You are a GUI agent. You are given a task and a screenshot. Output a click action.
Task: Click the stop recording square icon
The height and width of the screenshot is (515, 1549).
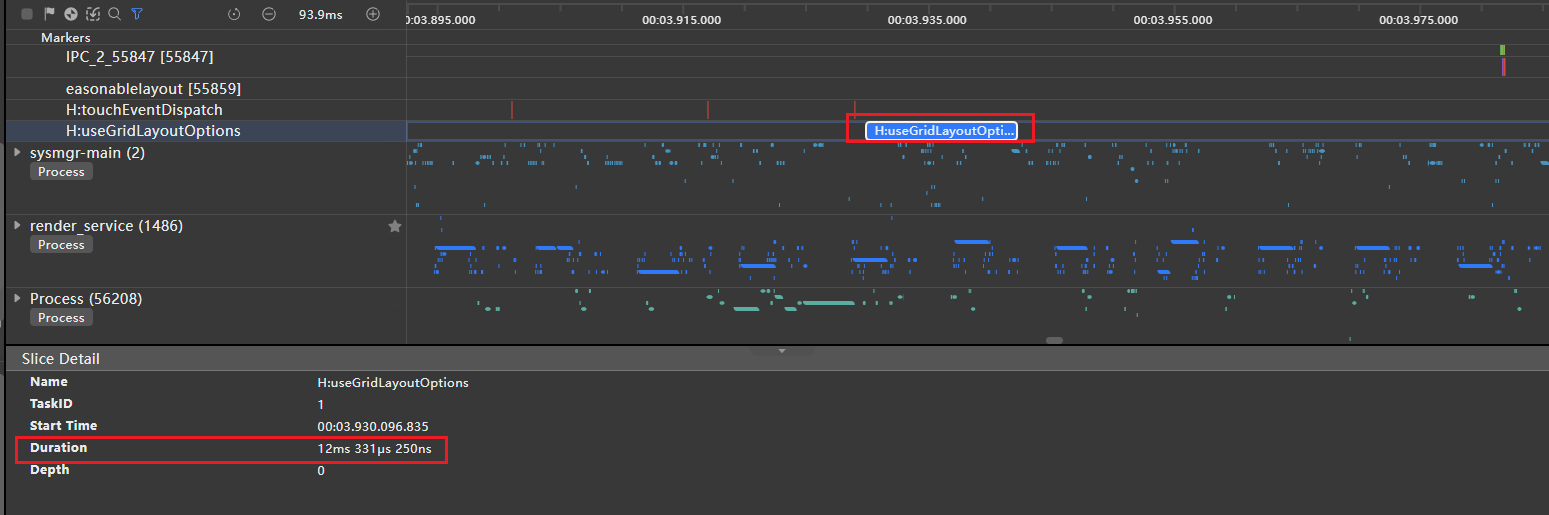tap(27, 14)
